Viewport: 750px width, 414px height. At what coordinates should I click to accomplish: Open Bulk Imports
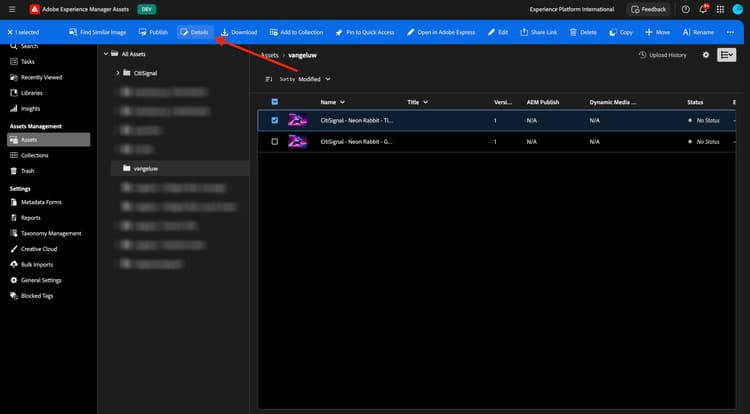(x=32, y=265)
